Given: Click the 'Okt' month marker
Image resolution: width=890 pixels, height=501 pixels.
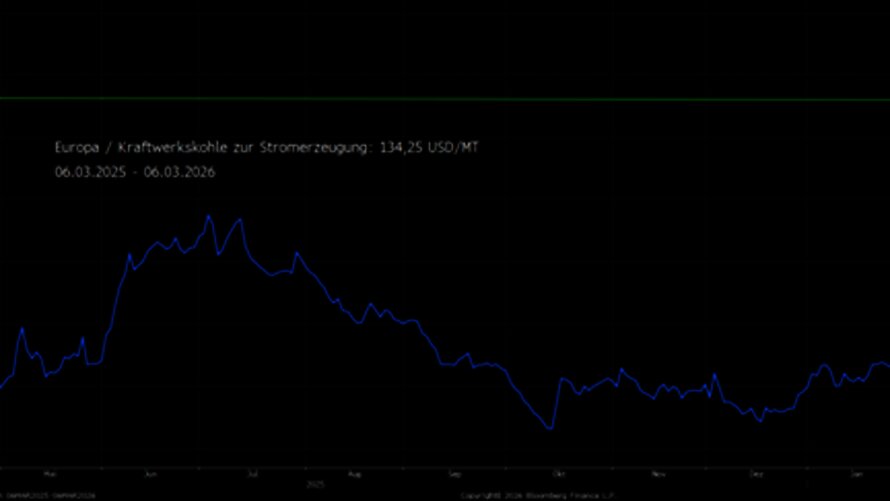Looking at the screenshot, I should 559,473.
